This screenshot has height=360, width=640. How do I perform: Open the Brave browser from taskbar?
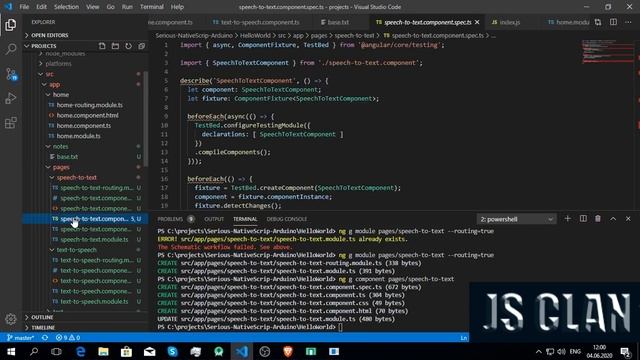point(288,351)
